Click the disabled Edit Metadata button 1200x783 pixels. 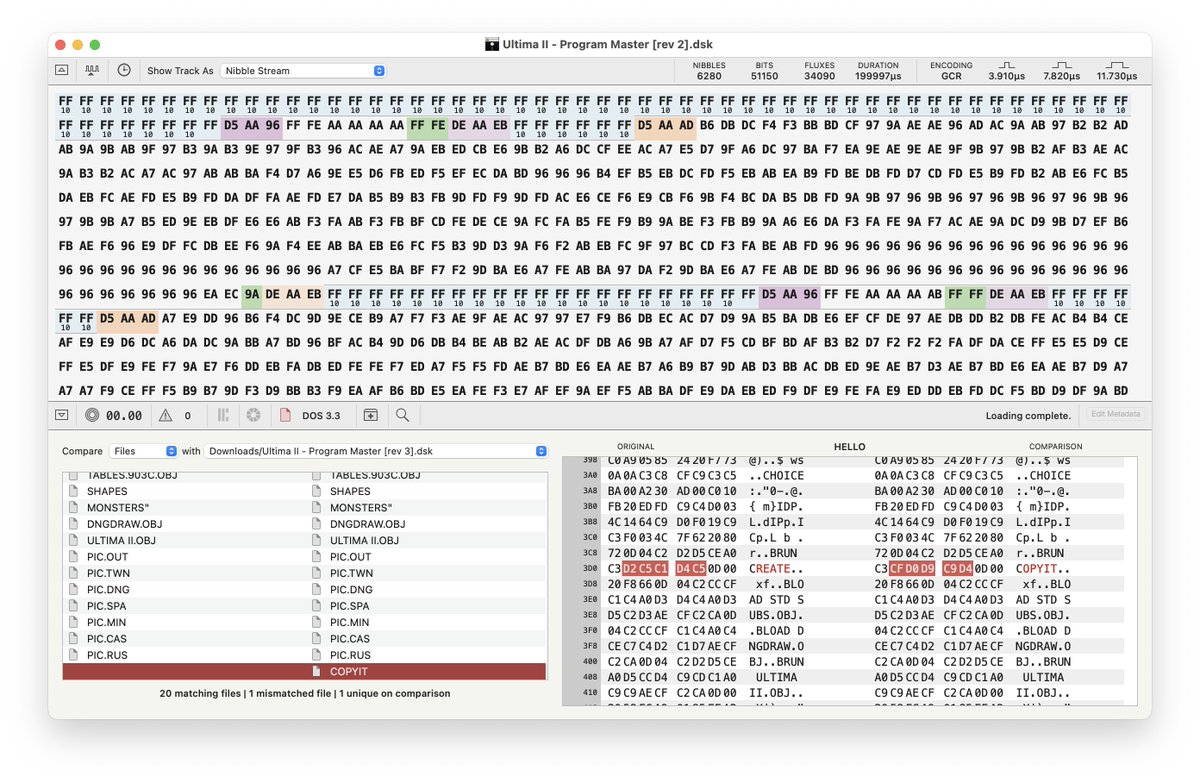(x=1115, y=414)
